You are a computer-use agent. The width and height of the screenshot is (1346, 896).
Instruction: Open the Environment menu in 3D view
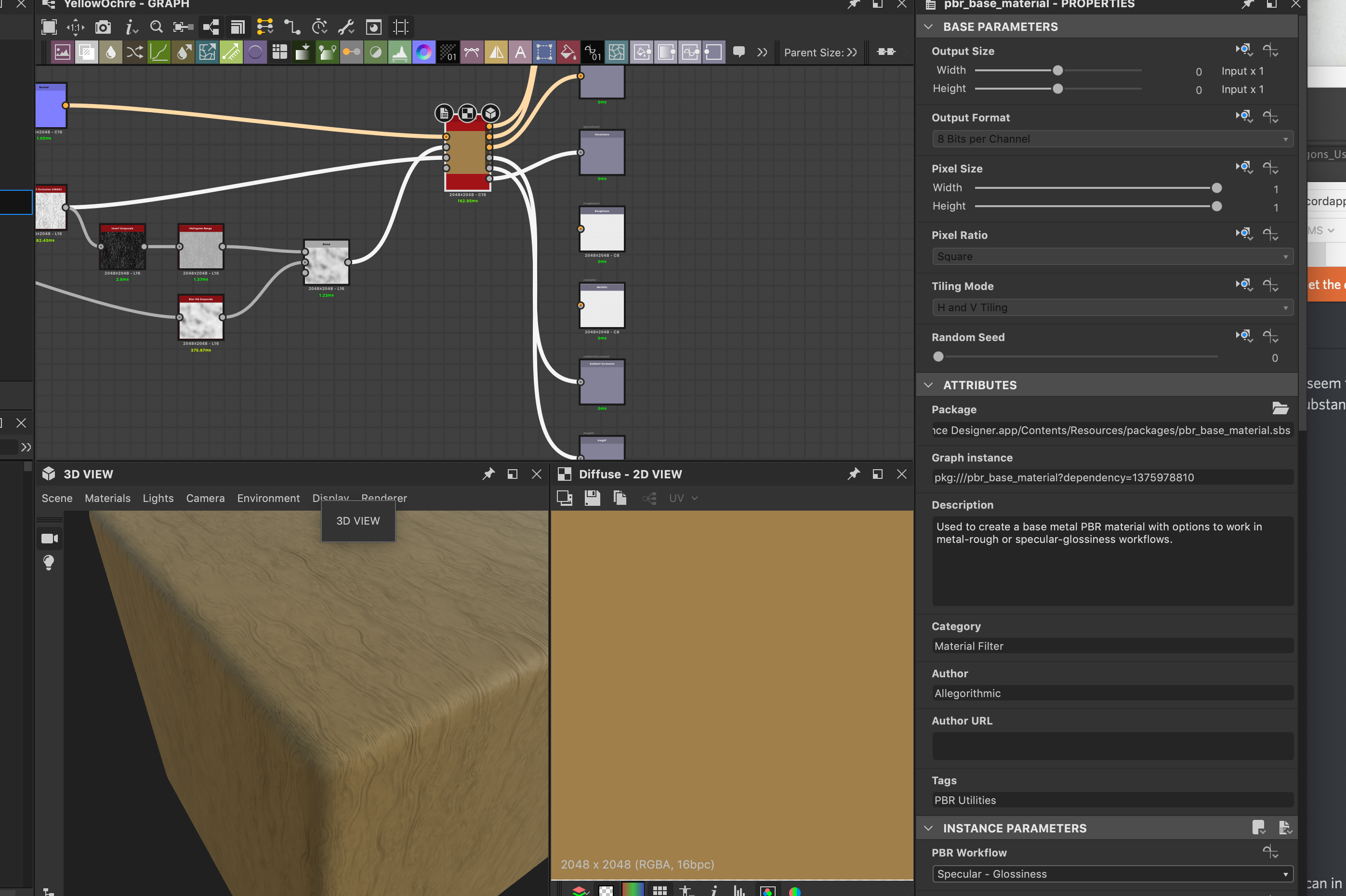pyautogui.click(x=268, y=498)
